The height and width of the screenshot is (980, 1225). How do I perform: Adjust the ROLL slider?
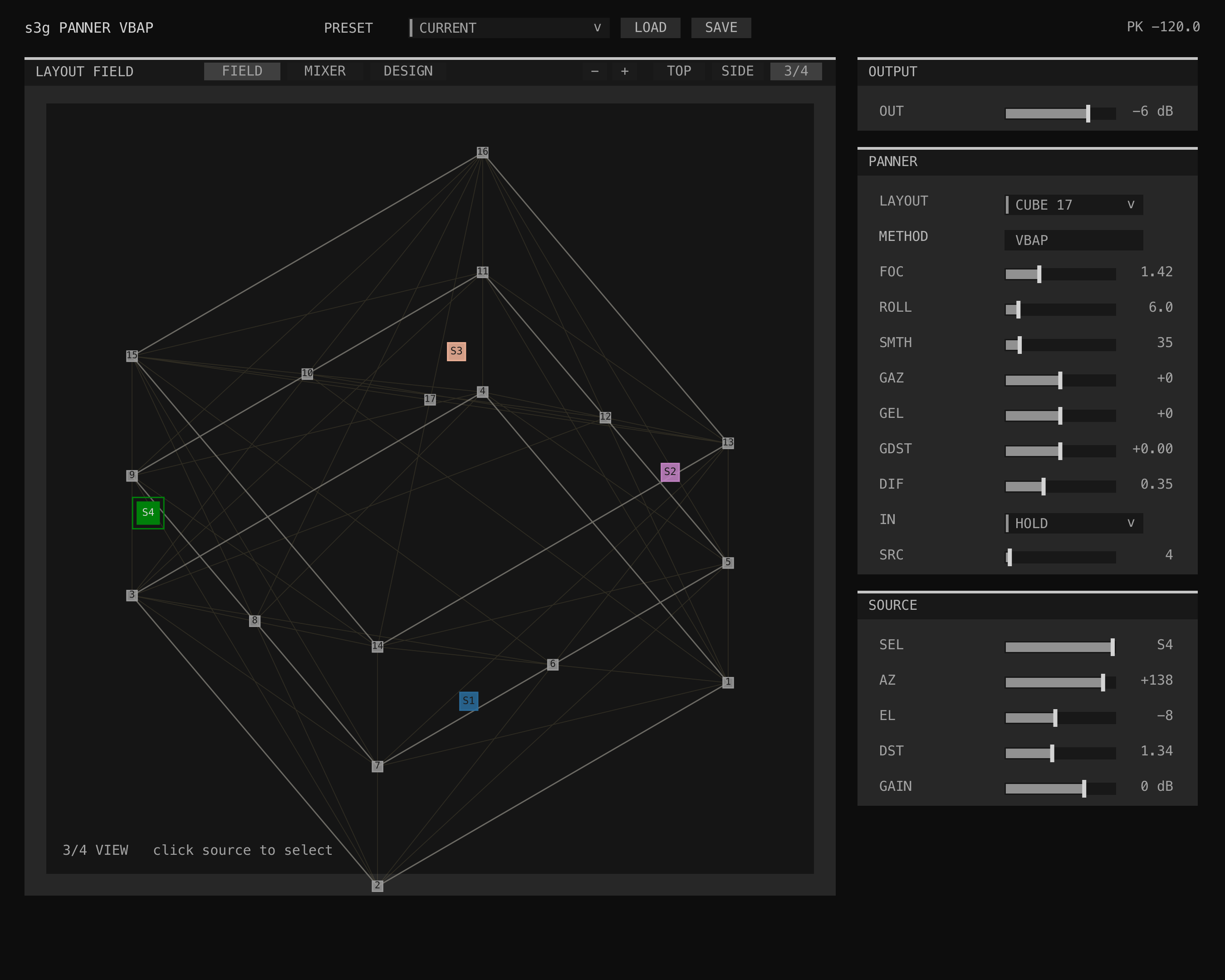click(x=1060, y=309)
